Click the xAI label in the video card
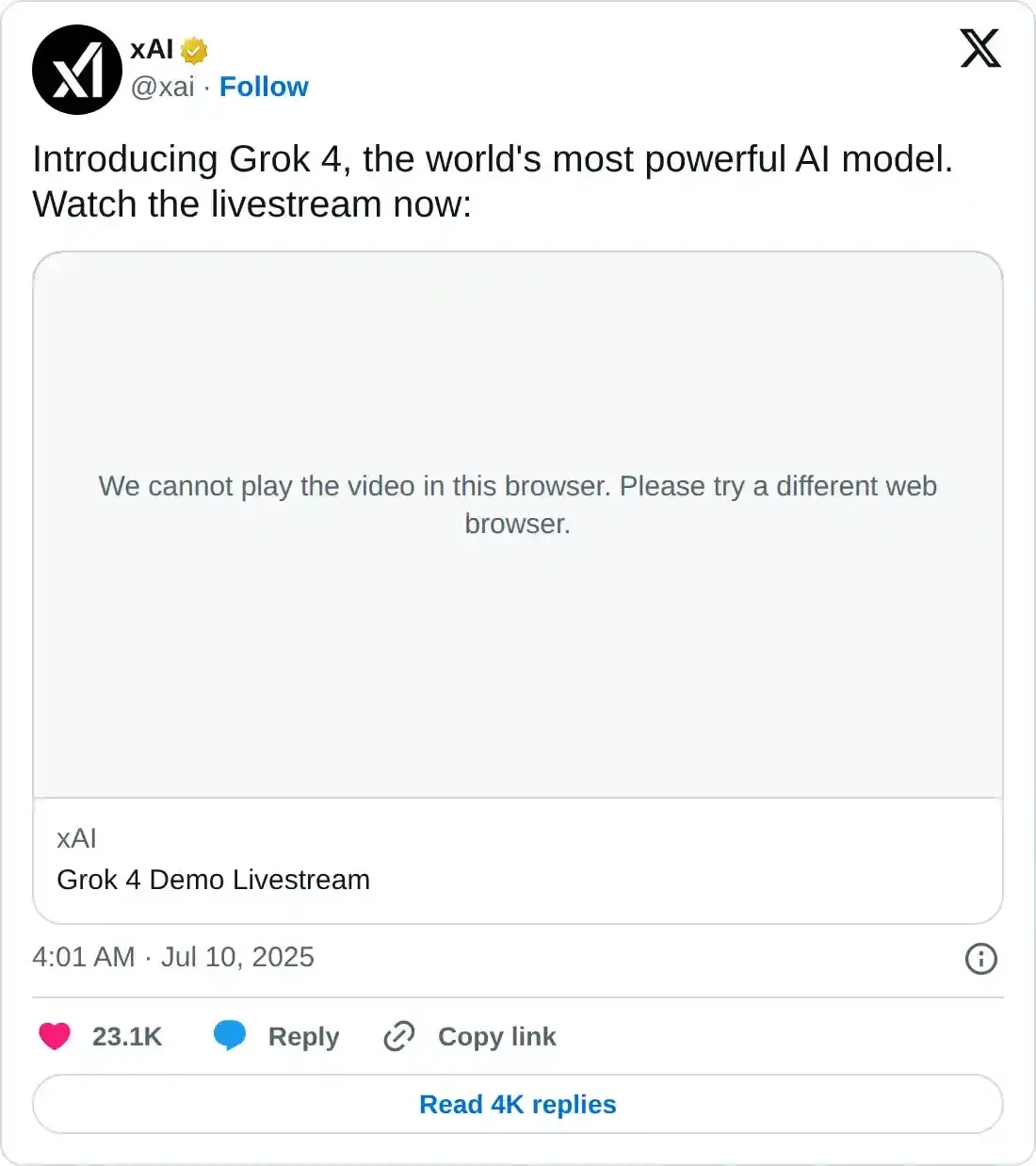1036x1166 pixels. coord(76,838)
